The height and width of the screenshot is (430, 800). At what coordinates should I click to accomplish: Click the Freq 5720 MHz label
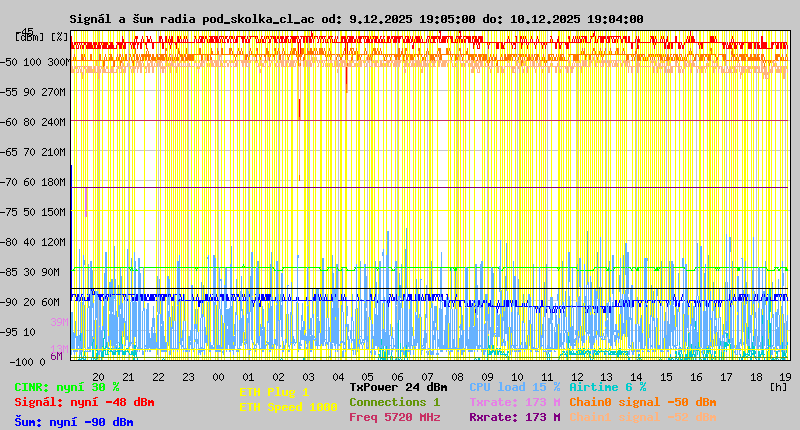pyautogui.click(x=394, y=417)
